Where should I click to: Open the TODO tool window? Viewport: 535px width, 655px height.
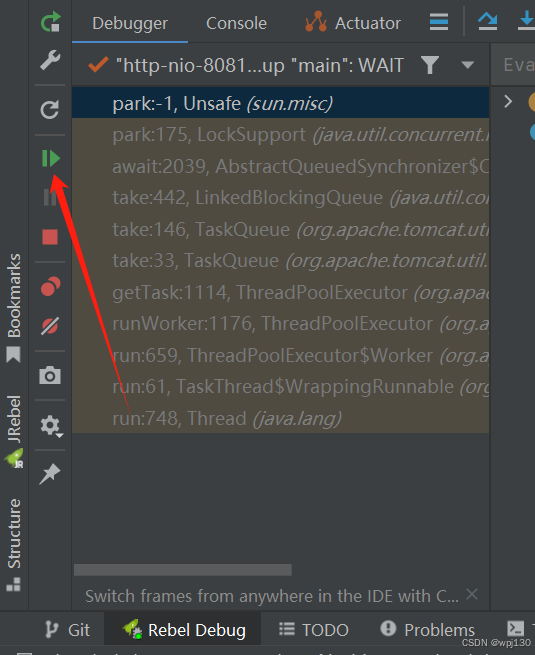click(314, 630)
